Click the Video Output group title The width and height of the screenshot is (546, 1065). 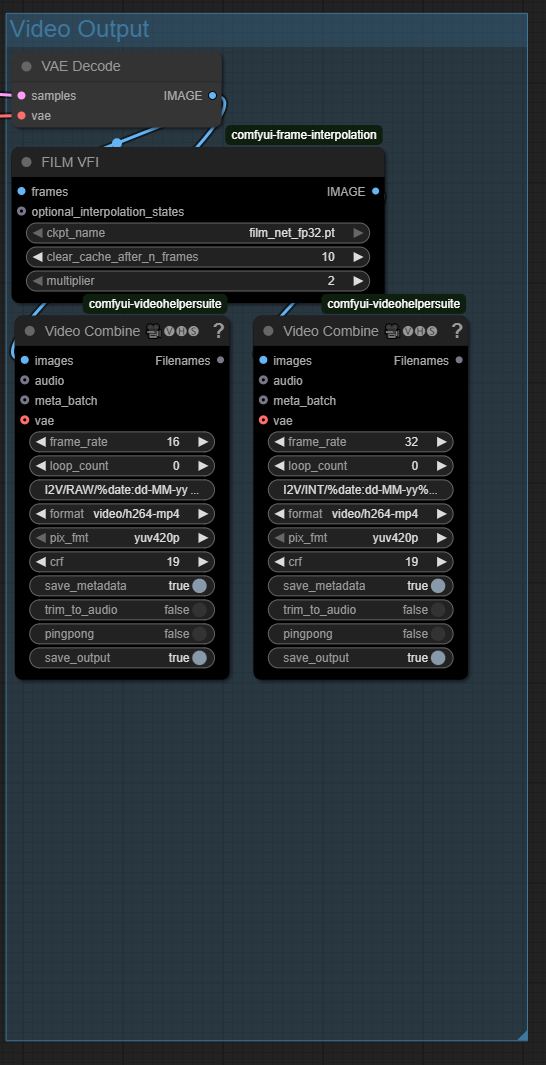[x=79, y=29]
